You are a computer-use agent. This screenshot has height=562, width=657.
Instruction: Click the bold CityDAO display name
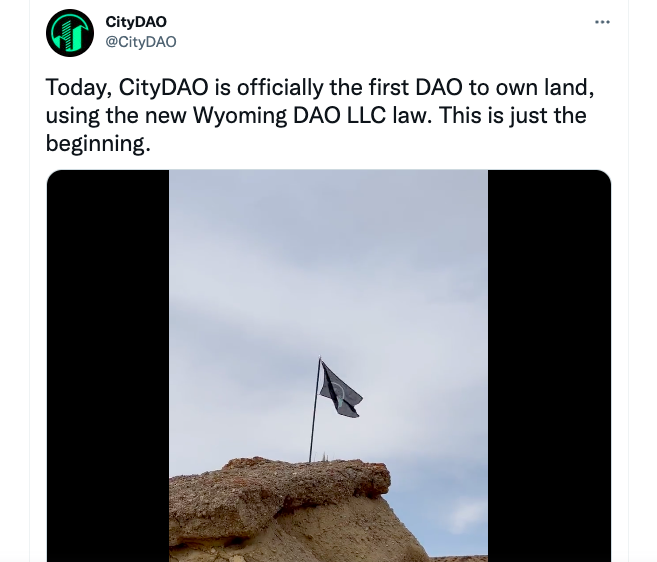[x=136, y=22]
